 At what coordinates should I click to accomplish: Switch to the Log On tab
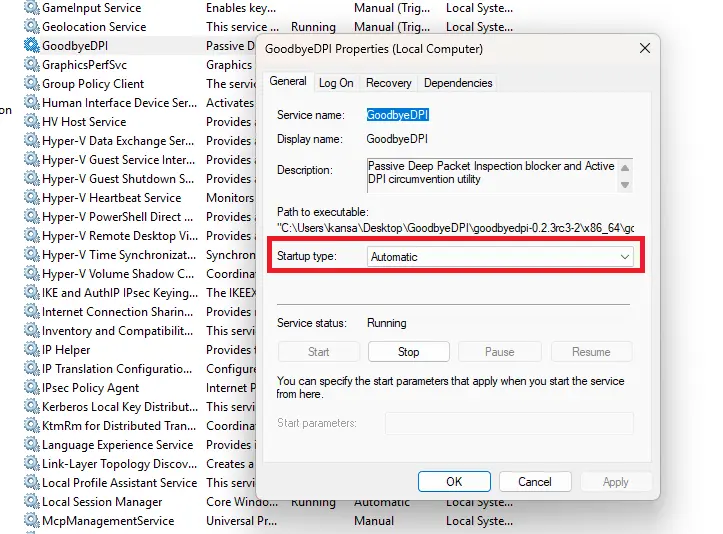point(336,83)
